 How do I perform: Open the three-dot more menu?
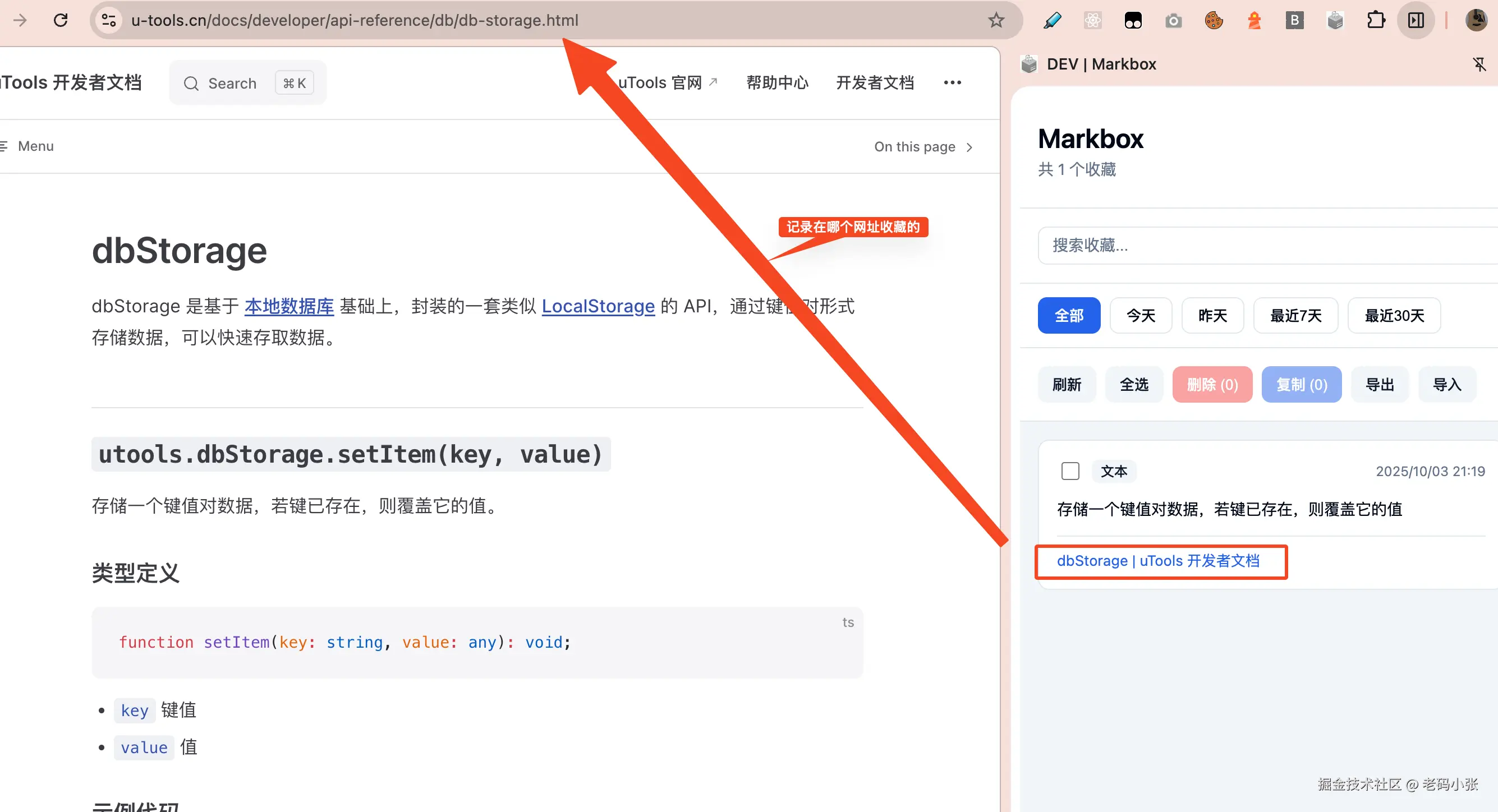[952, 82]
